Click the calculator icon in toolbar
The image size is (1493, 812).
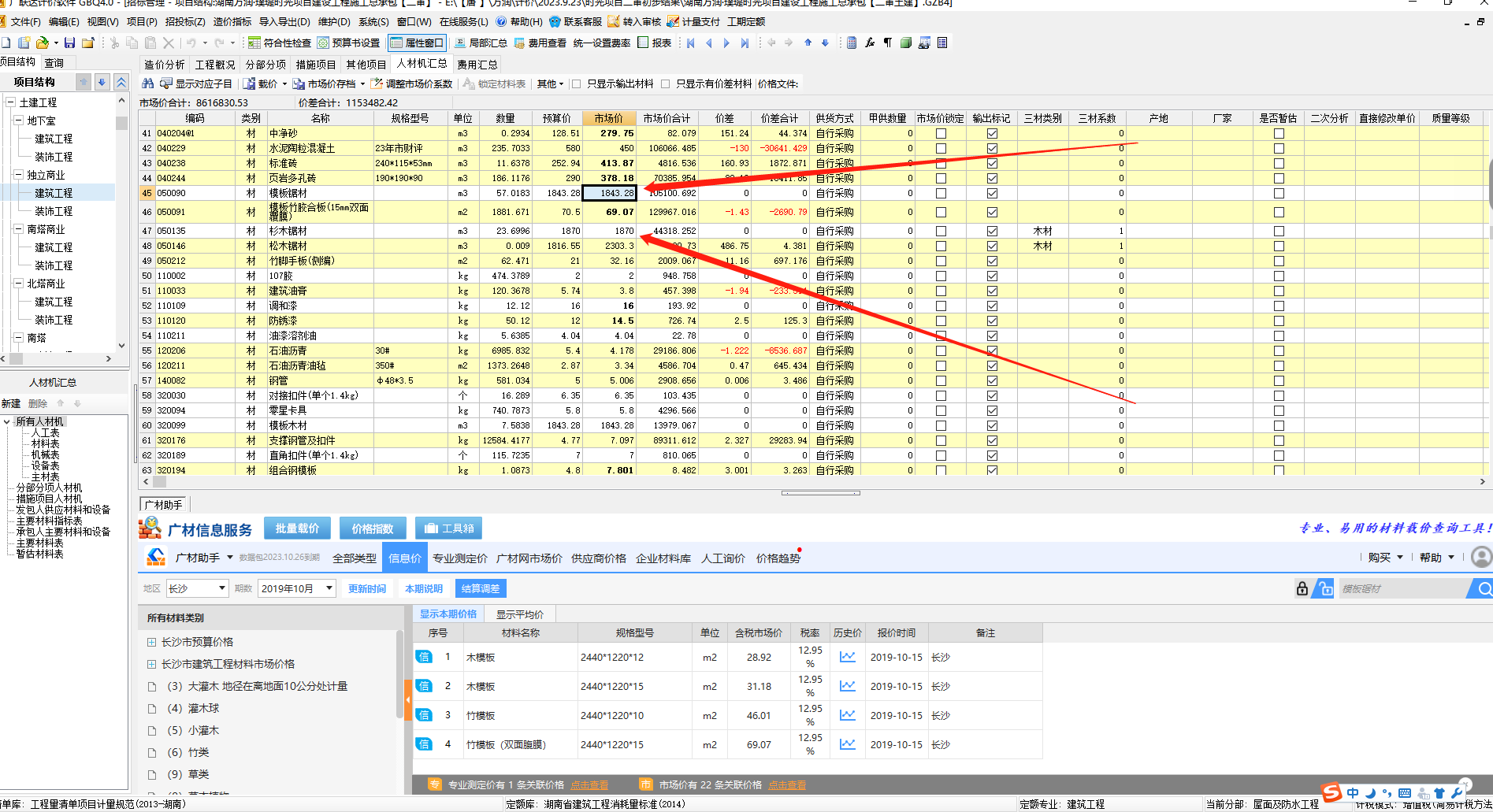852,43
